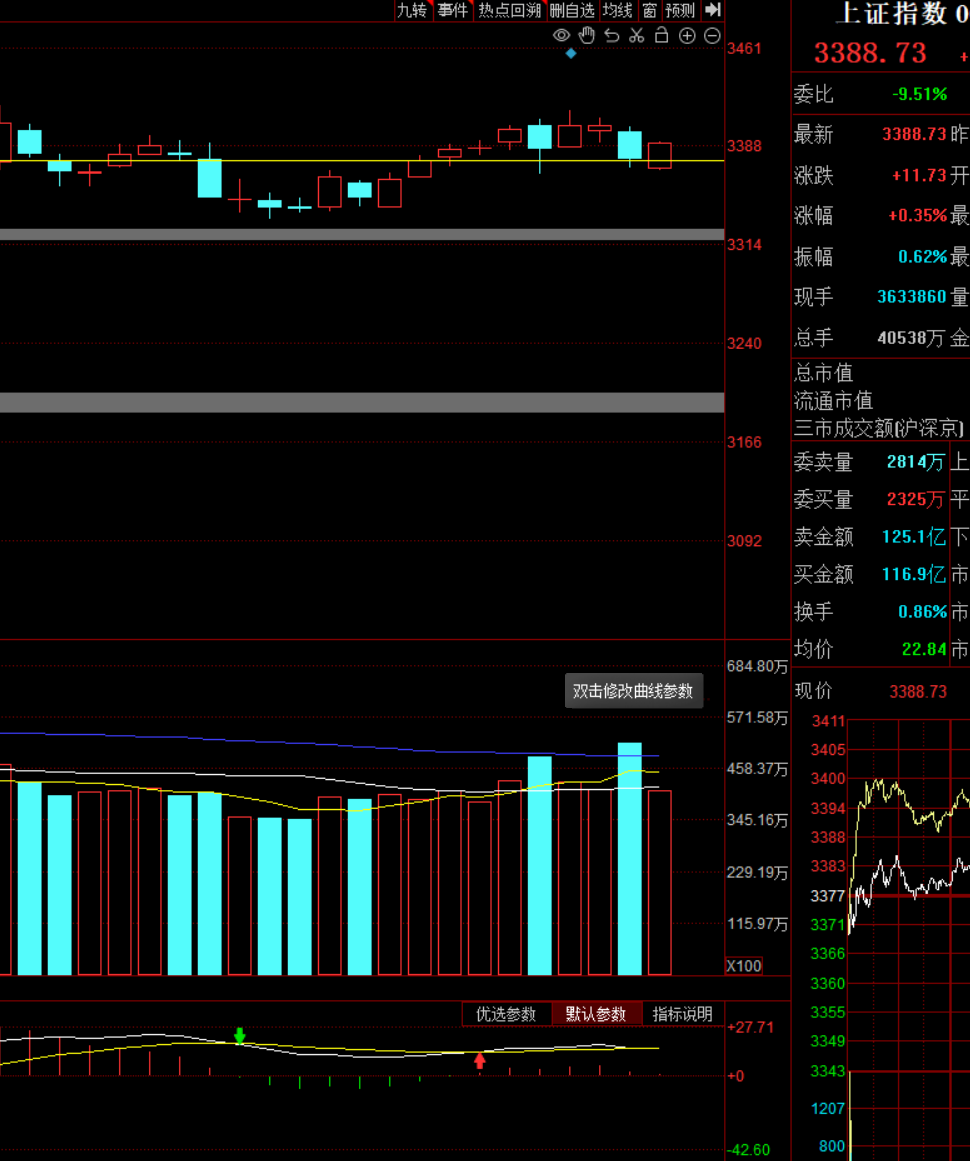Click the 卖金额 value 125.1亿
970x1161 pixels.
point(914,537)
